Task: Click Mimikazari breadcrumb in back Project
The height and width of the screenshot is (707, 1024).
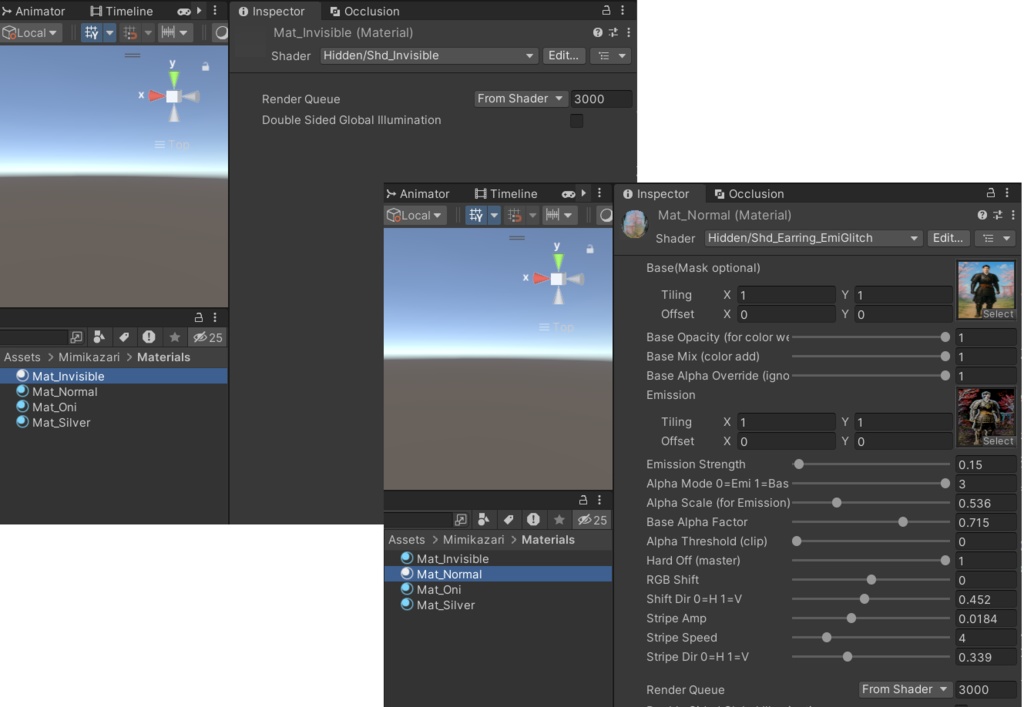Action: click(x=89, y=357)
